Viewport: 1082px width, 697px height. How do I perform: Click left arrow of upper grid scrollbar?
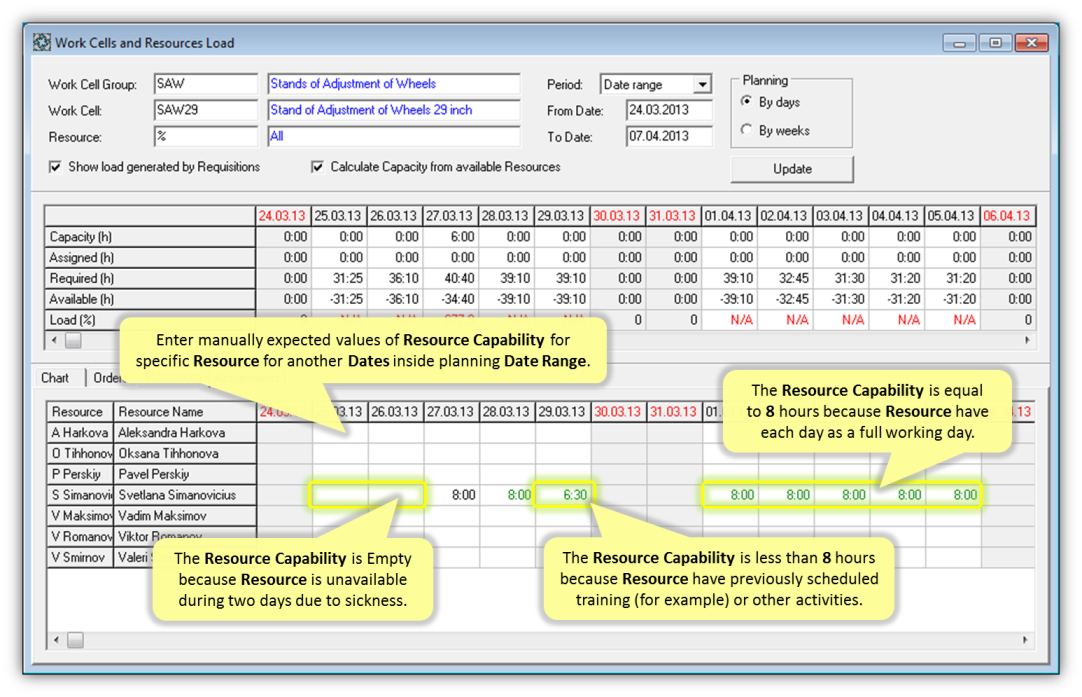(55, 340)
